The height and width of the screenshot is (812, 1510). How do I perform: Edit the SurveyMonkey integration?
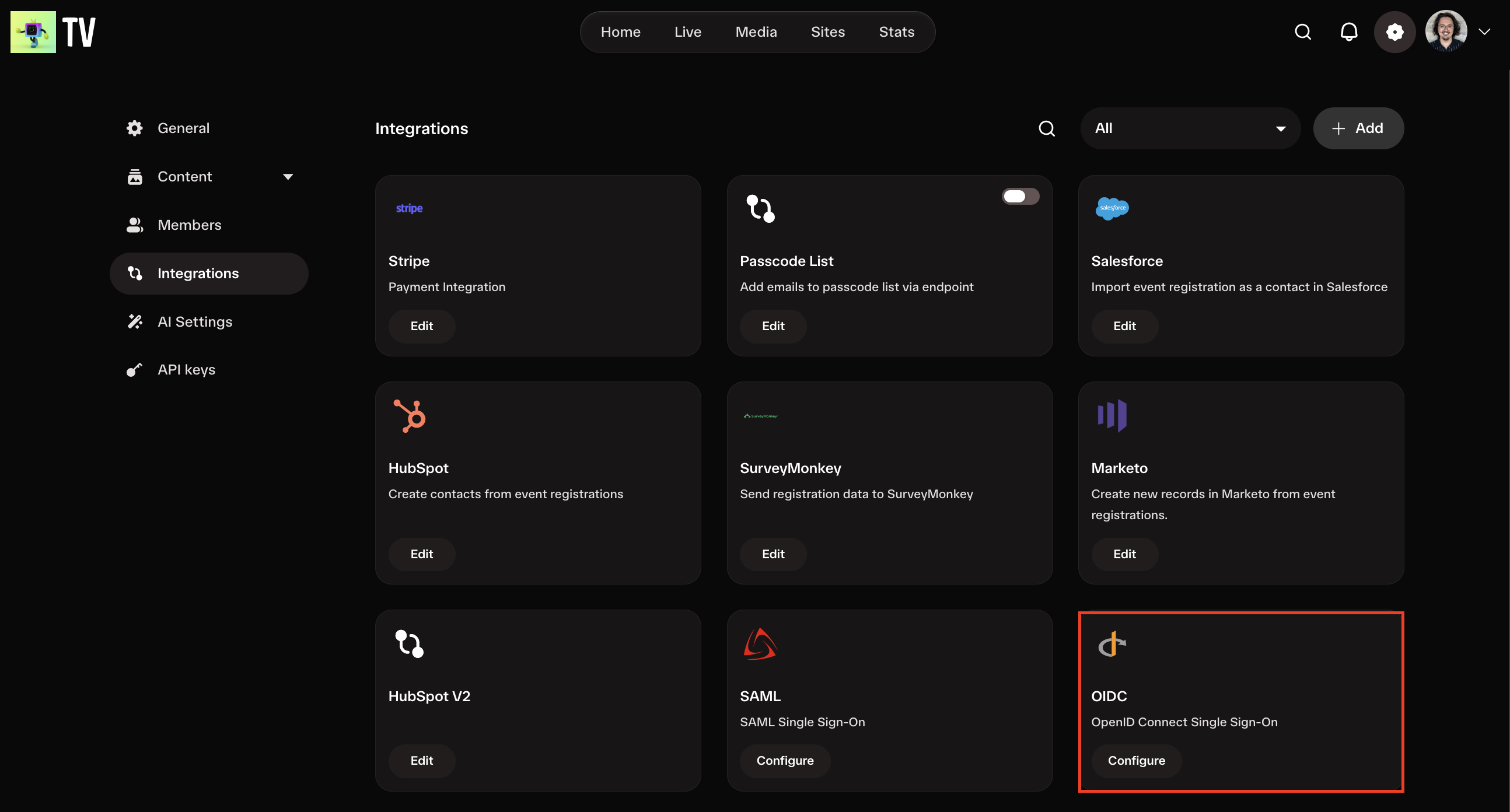click(x=773, y=554)
